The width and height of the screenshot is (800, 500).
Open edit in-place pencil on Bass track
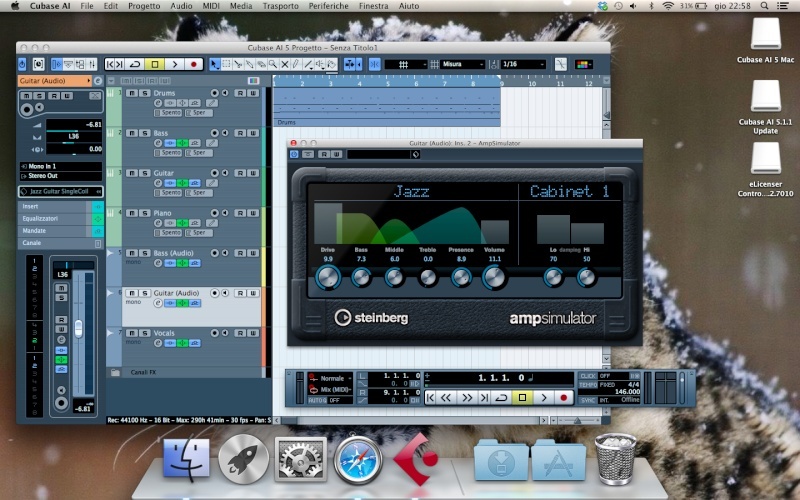coord(212,143)
